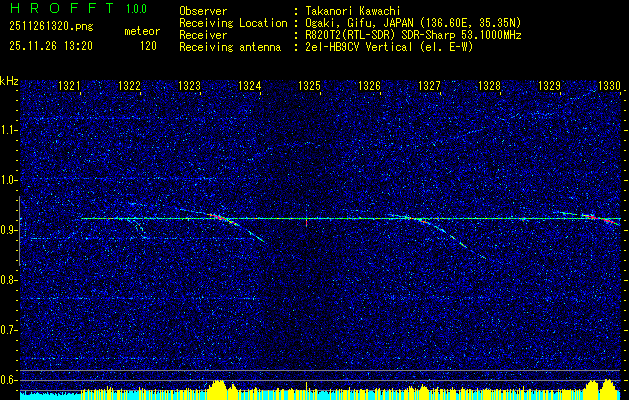This screenshot has width=629, height=400.
Task: Click the Receiving Location field label
Action: coord(233,23)
